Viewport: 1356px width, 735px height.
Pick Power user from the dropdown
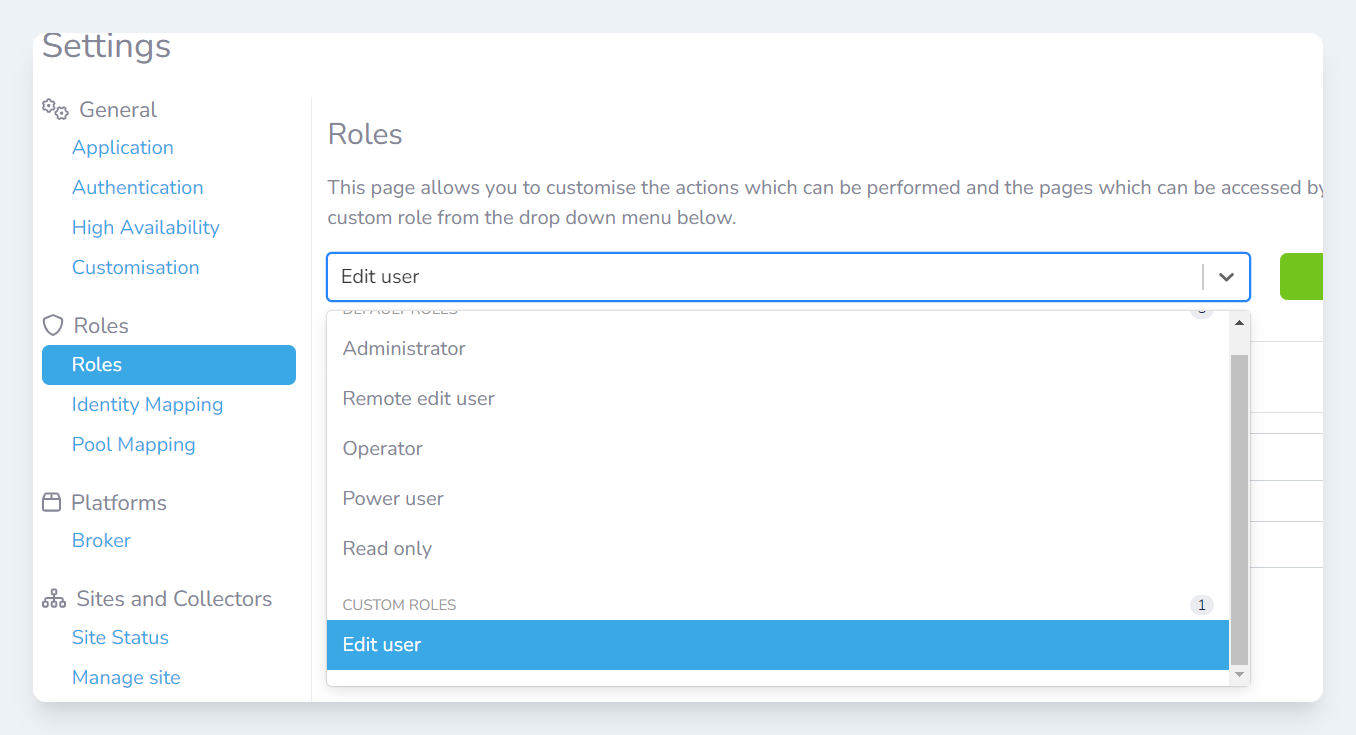click(393, 499)
